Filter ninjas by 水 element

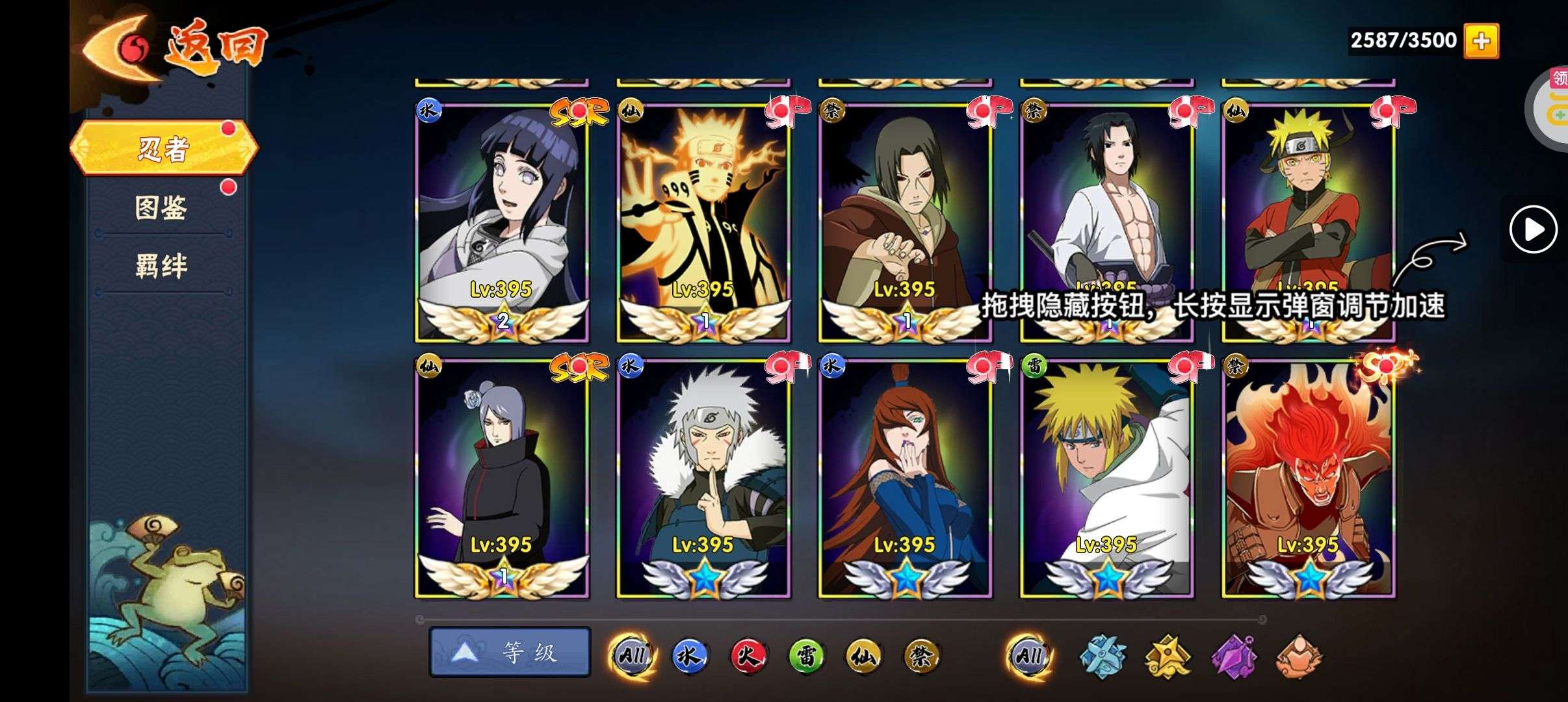(x=689, y=655)
